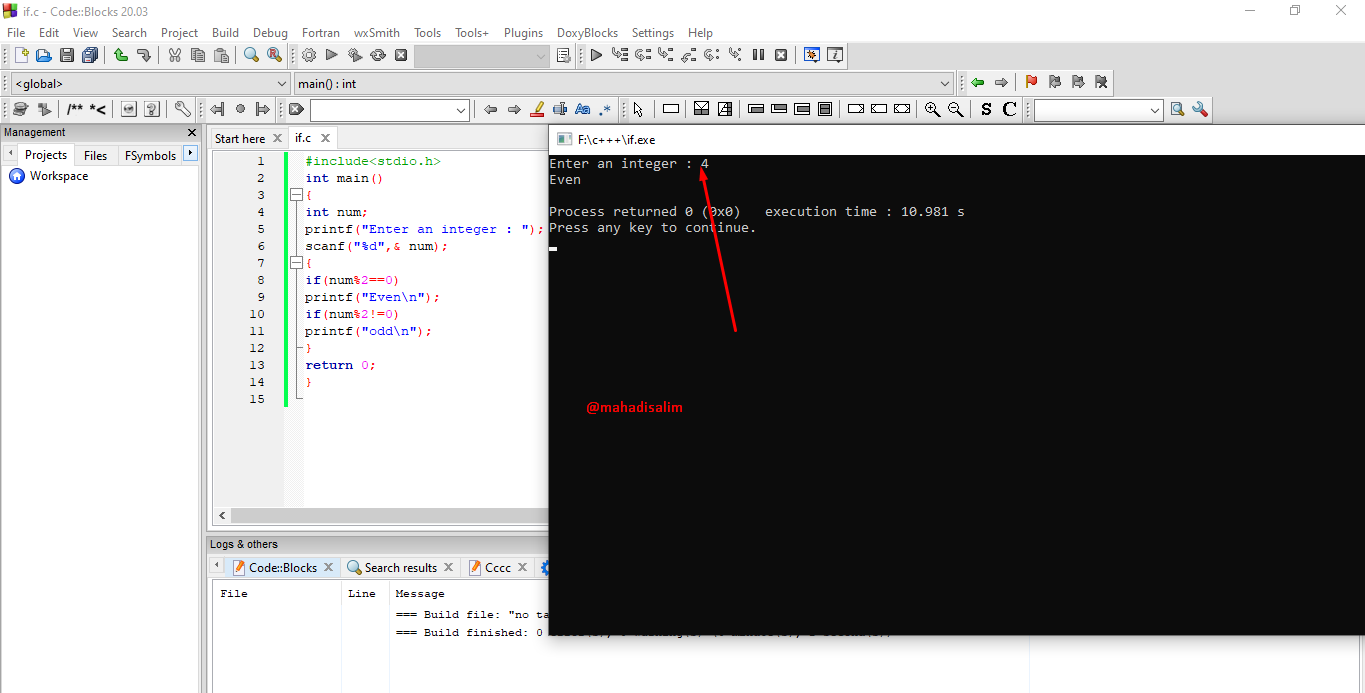This screenshot has width=1365, height=693.
Task: Open the Plugins menu
Action: pyautogui.click(x=523, y=32)
